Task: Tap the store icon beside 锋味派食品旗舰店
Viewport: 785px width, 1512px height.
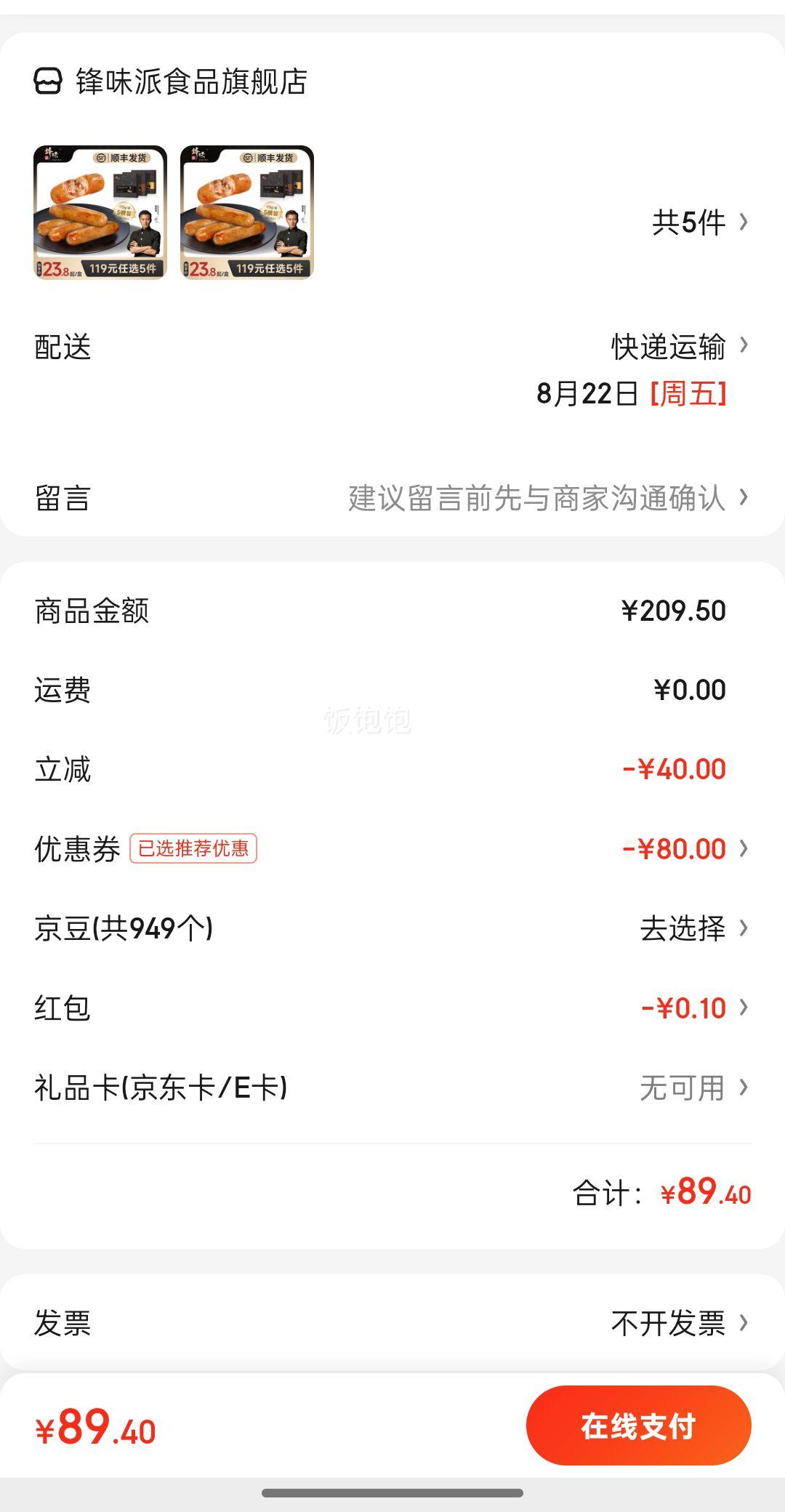Action: click(48, 81)
